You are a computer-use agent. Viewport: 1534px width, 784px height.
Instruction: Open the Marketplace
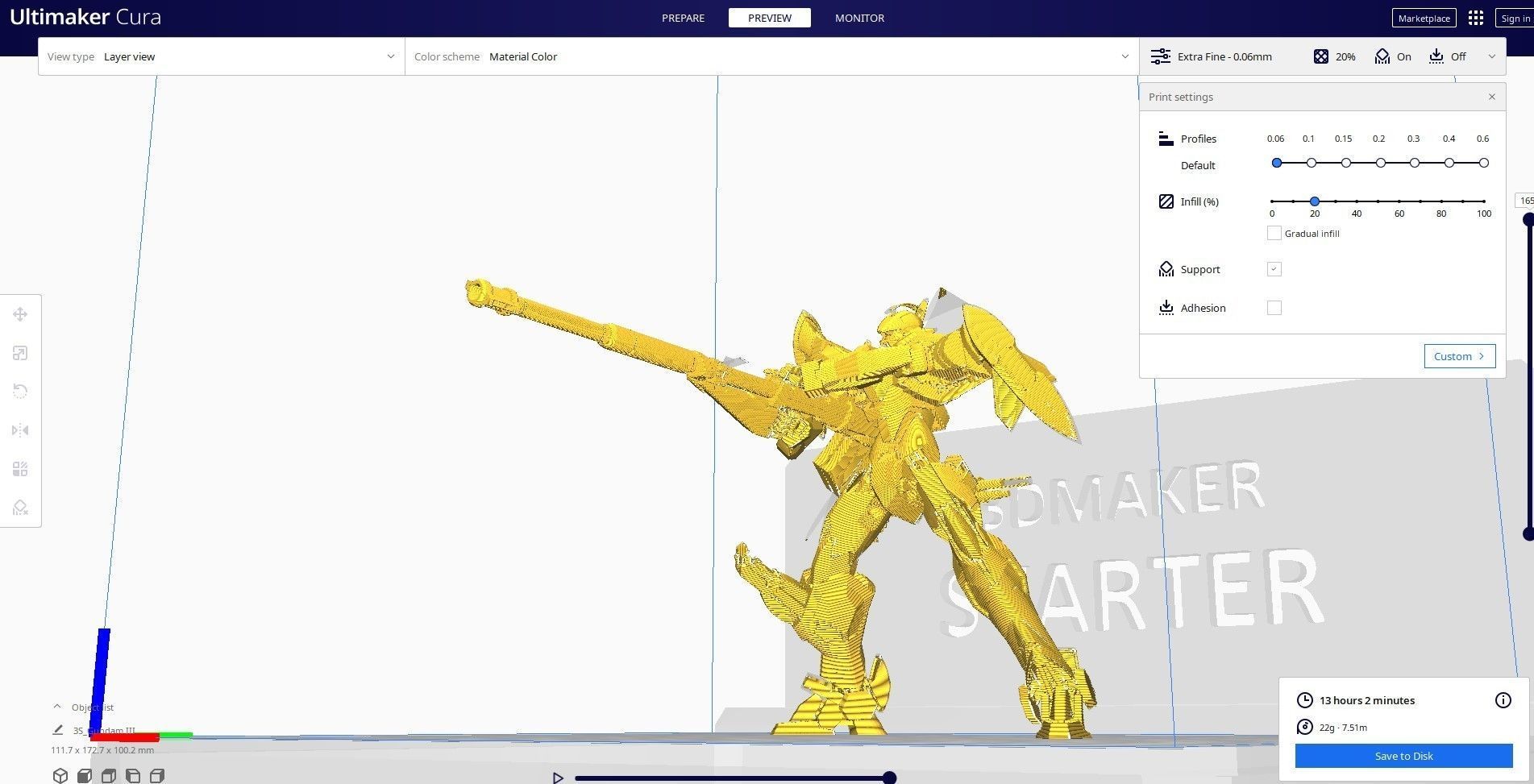(1424, 18)
